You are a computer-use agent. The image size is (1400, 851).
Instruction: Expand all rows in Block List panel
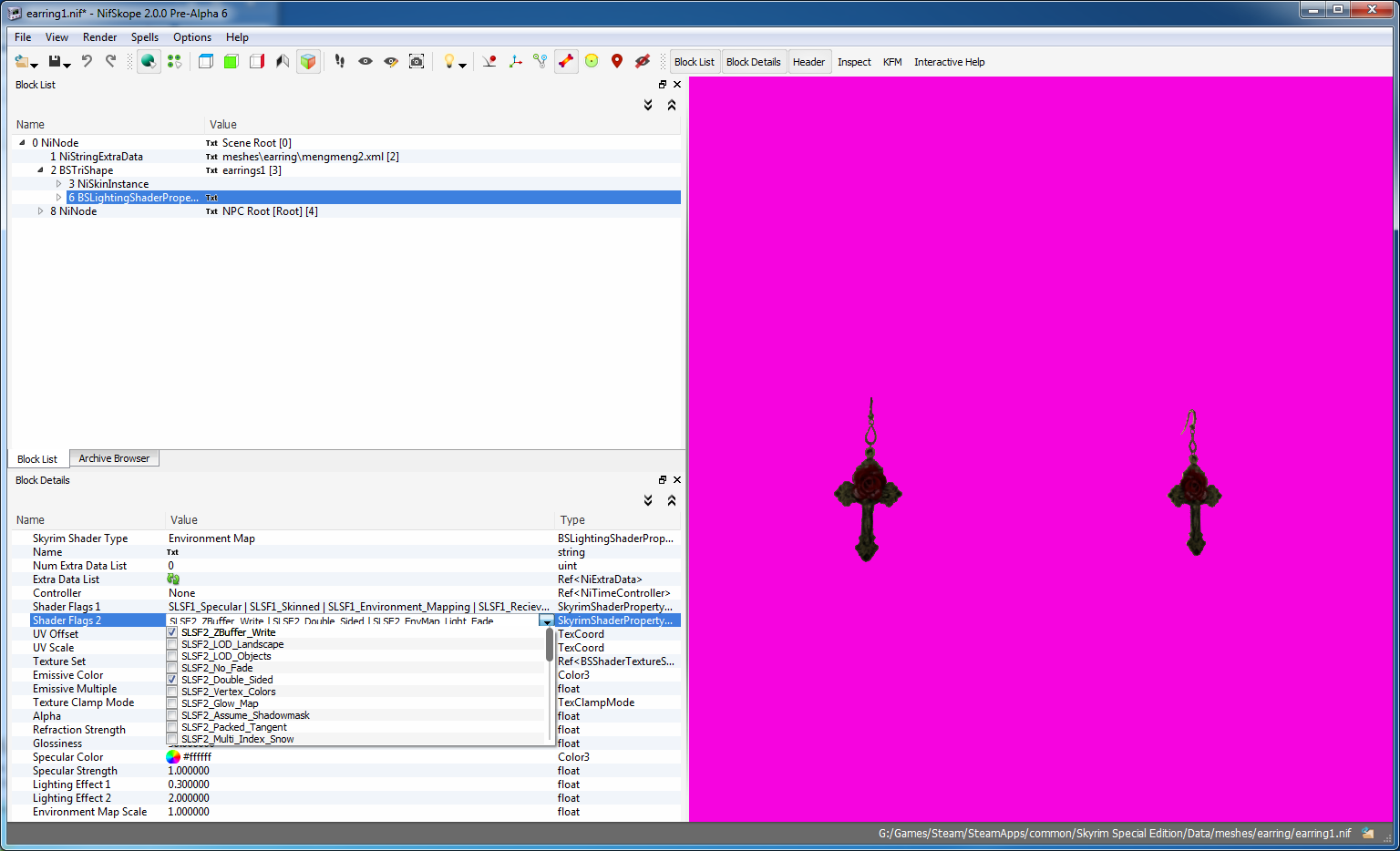point(648,105)
